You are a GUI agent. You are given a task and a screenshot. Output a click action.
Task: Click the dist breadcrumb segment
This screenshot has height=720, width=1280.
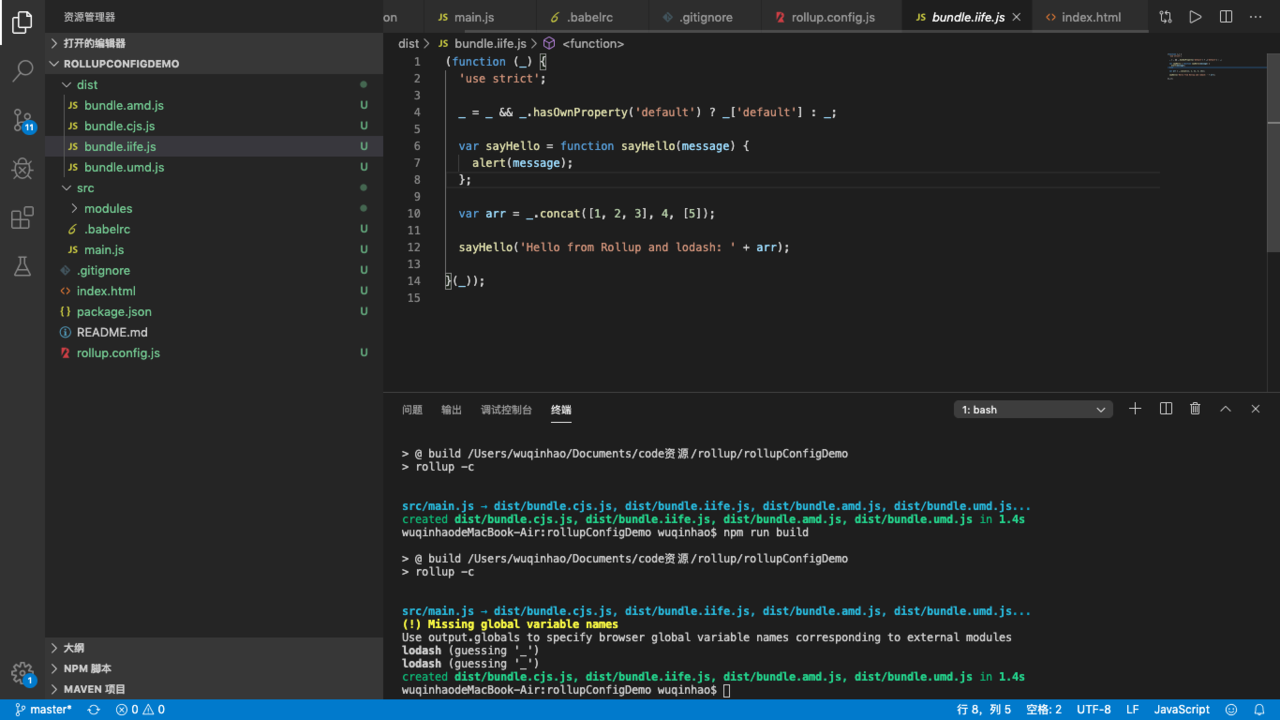[x=409, y=44]
